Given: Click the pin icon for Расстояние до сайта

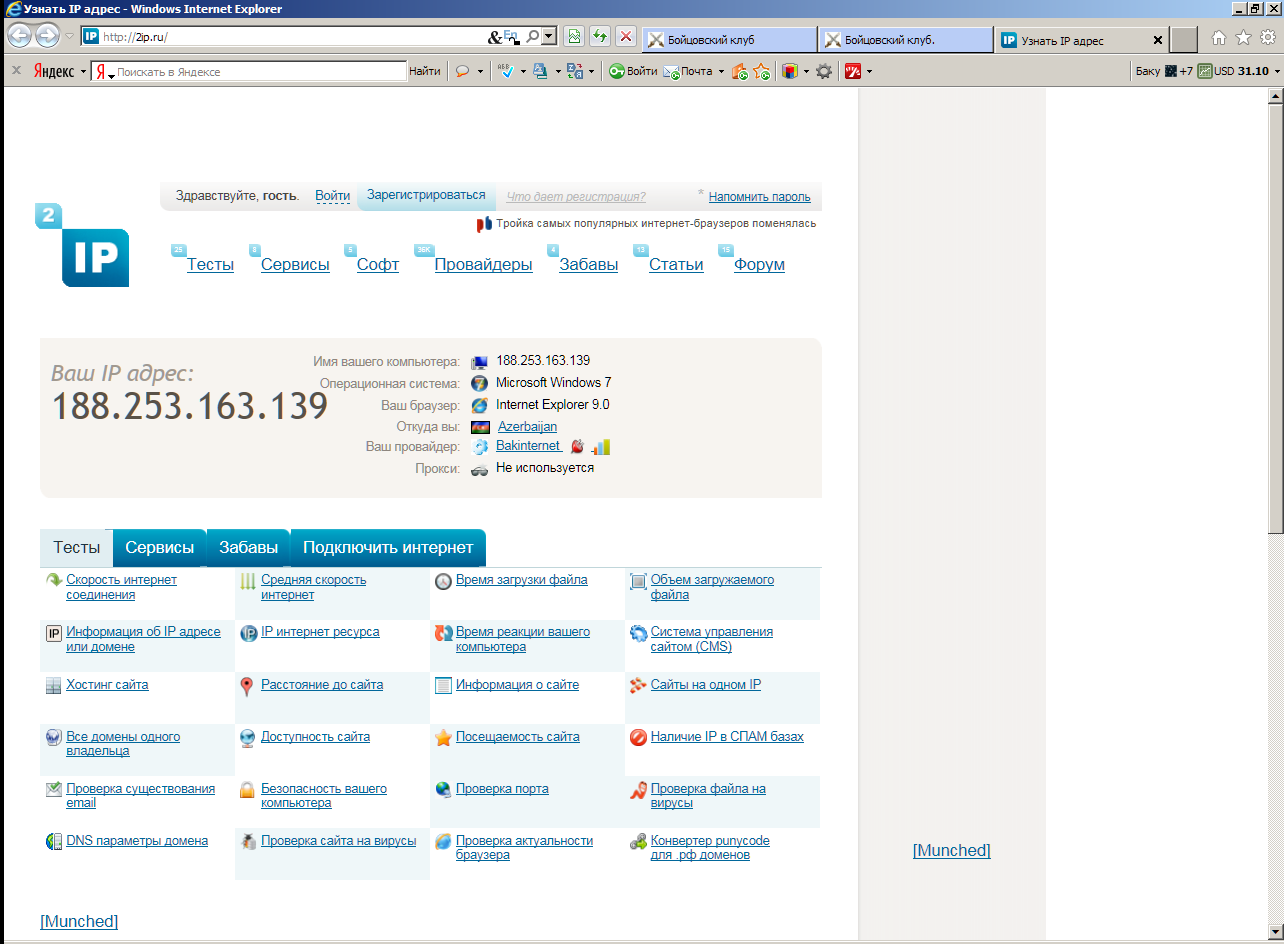Looking at the screenshot, I should [x=247, y=687].
